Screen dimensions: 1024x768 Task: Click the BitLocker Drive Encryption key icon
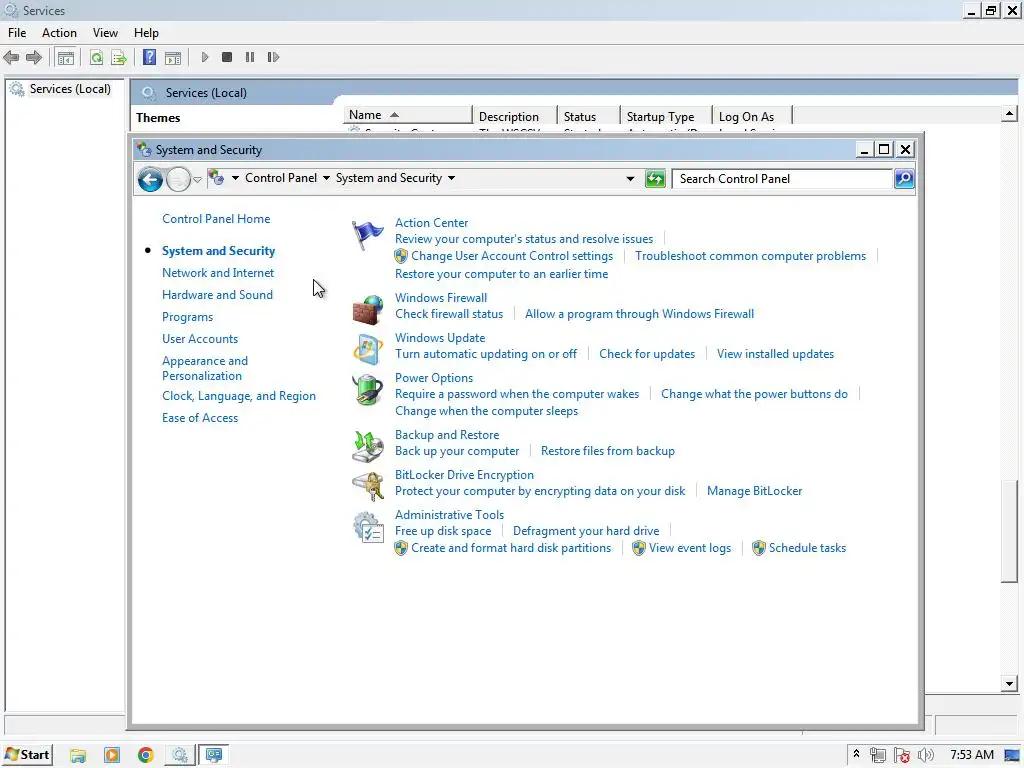pos(368,487)
